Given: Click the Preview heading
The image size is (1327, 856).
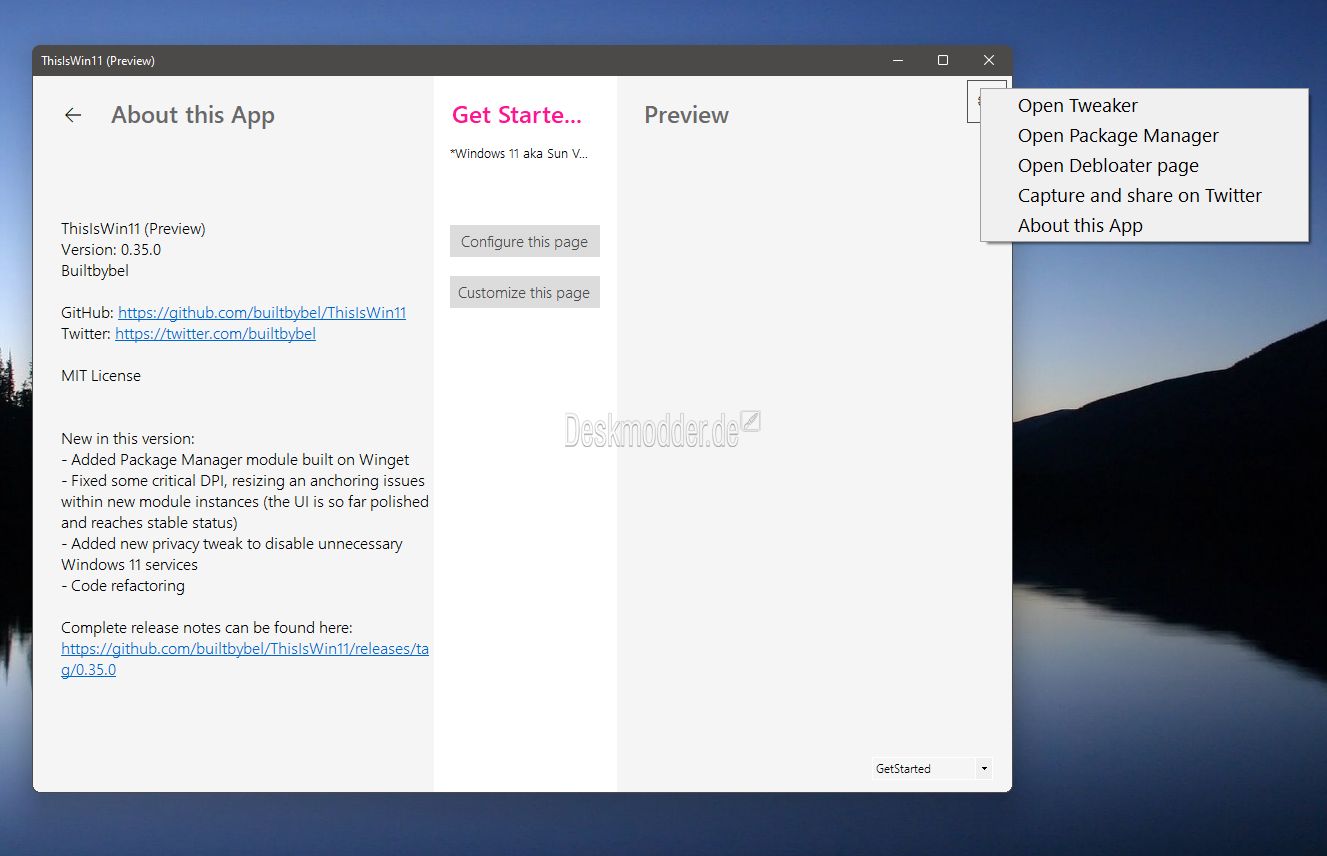Looking at the screenshot, I should 686,115.
